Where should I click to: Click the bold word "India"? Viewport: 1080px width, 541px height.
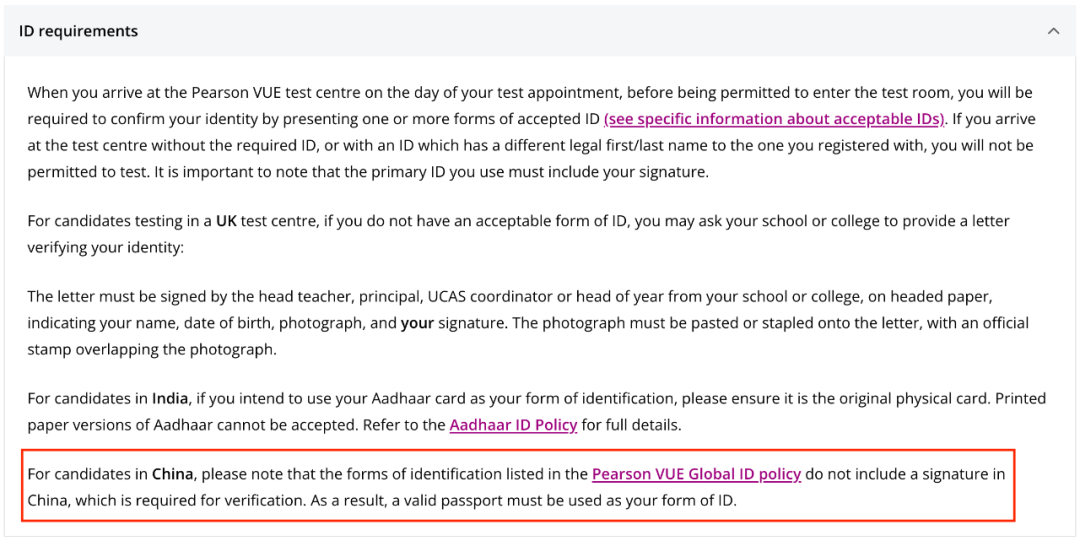click(170, 399)
